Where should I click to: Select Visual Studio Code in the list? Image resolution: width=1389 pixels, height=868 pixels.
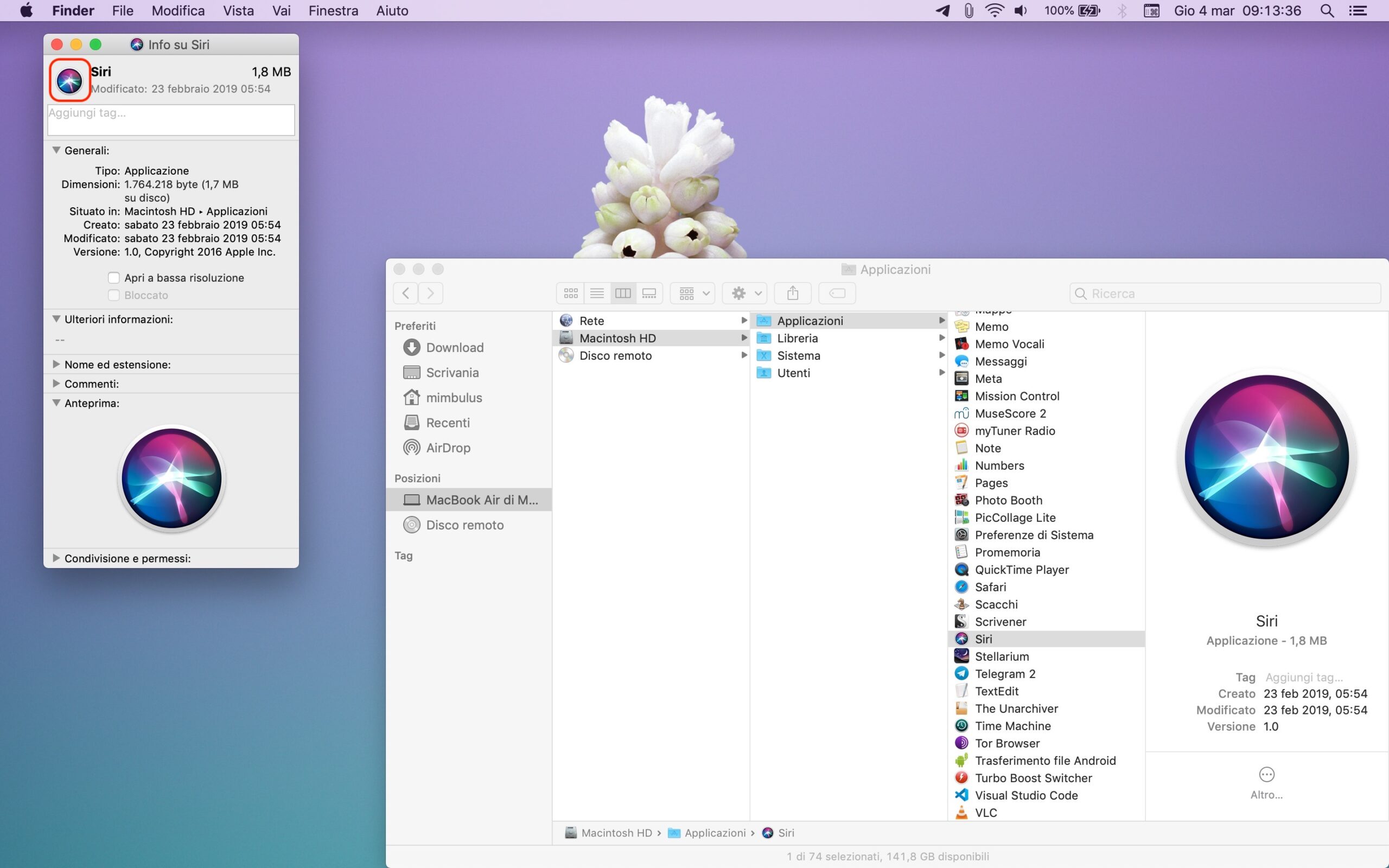click(x=1025, y=795)
